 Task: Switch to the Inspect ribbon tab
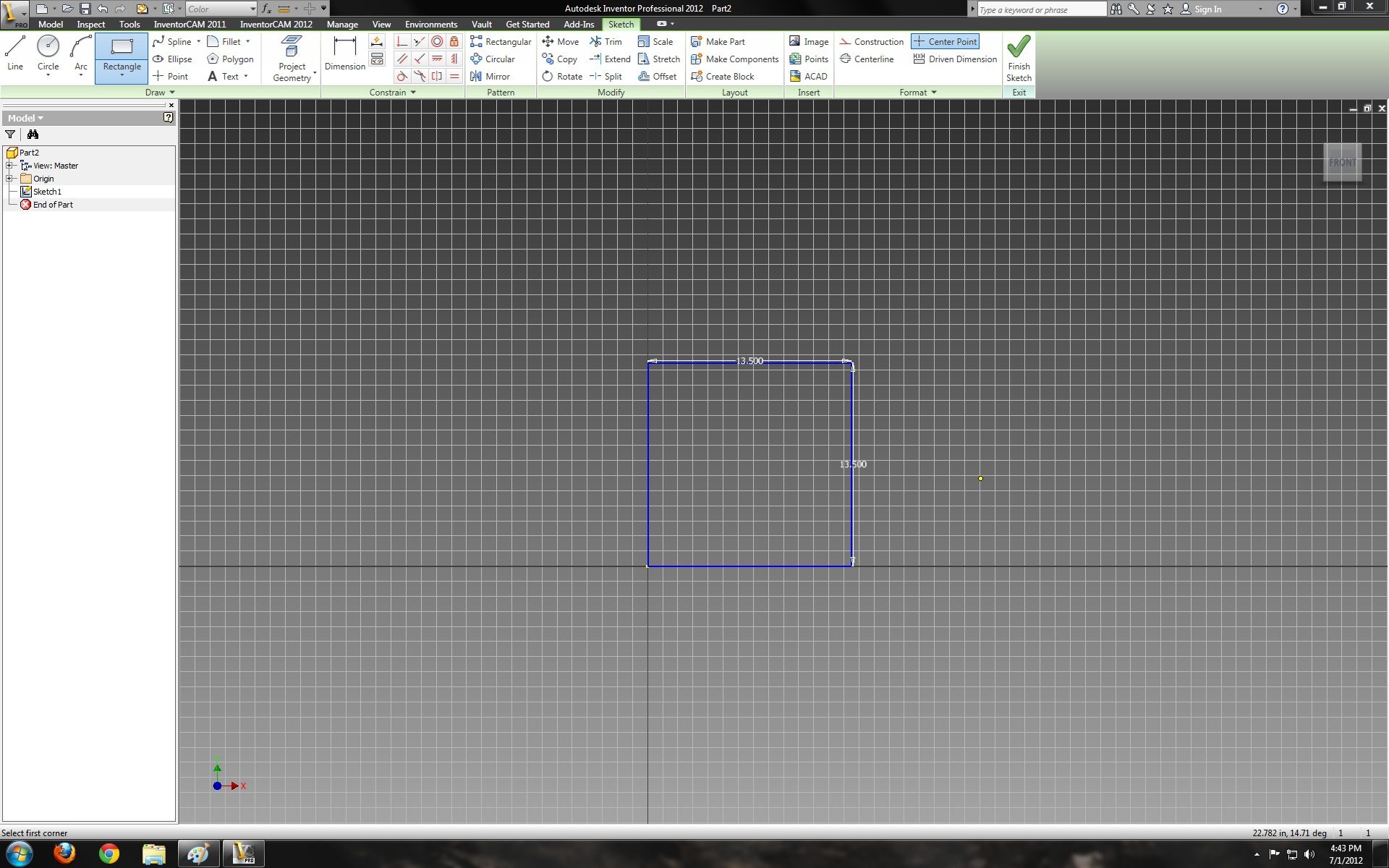90,24
